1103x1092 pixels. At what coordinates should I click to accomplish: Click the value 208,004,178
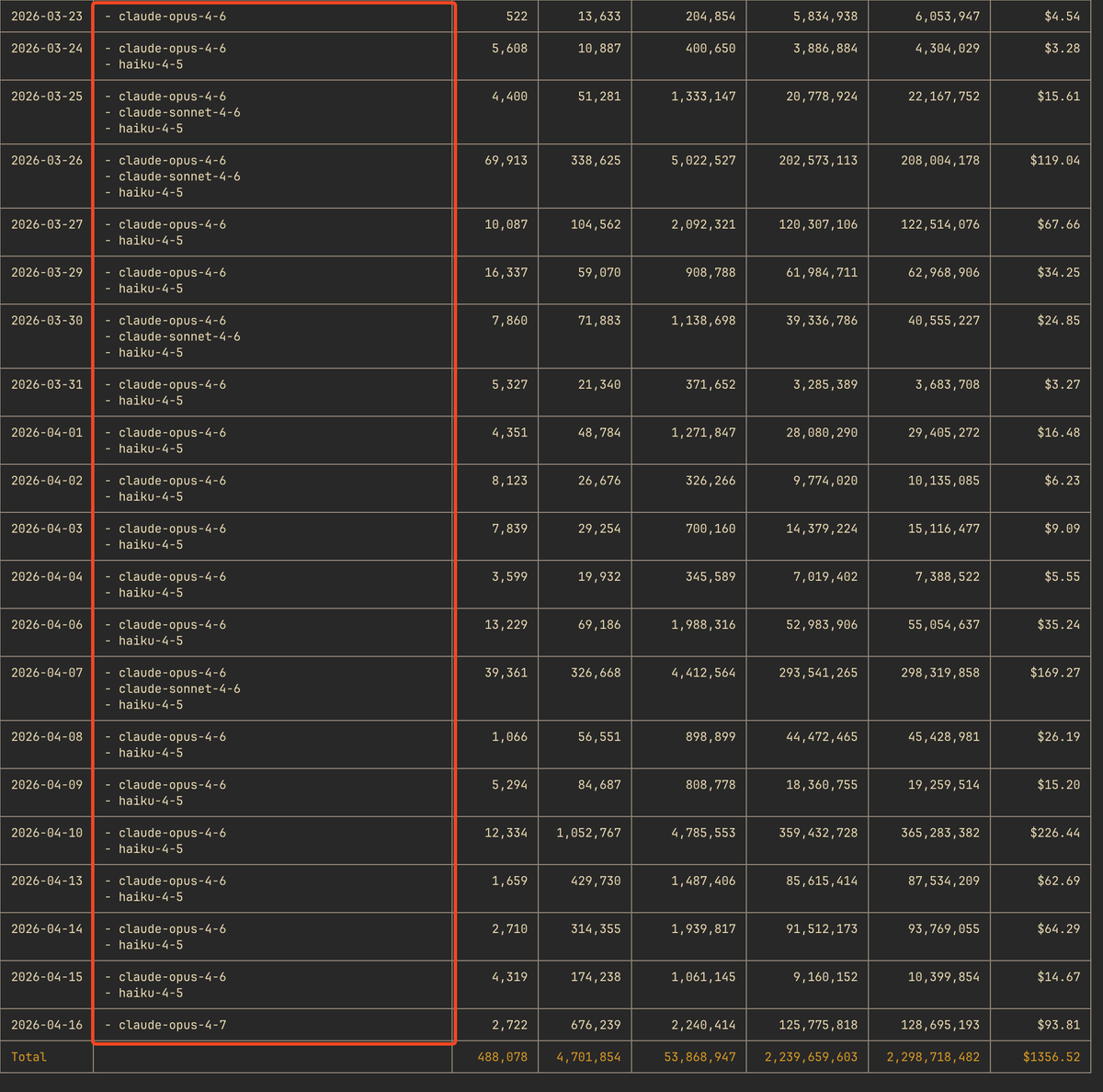pyautogui.click(x=940, y=160)
